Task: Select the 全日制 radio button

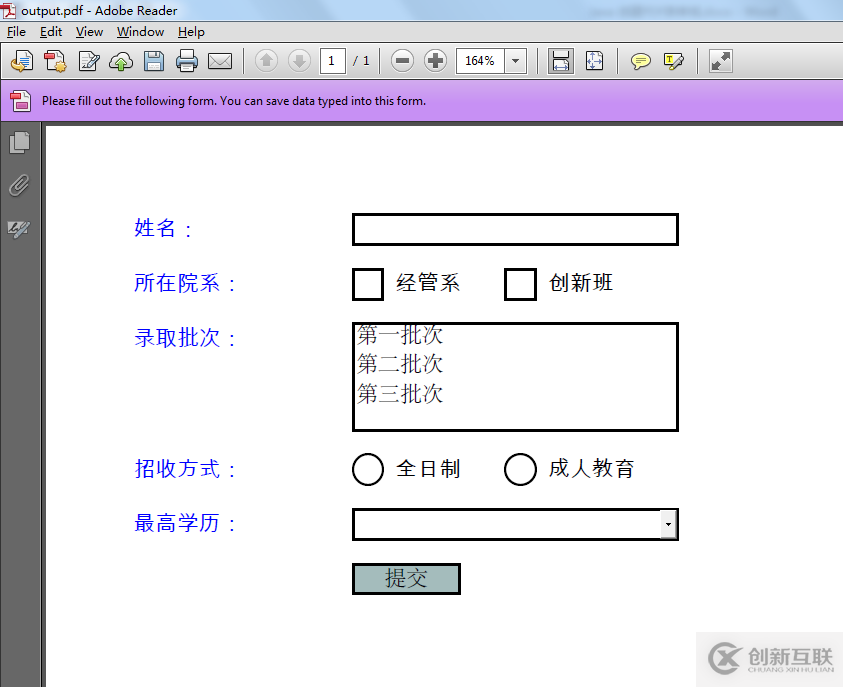Action: click(x=368, y=469)
